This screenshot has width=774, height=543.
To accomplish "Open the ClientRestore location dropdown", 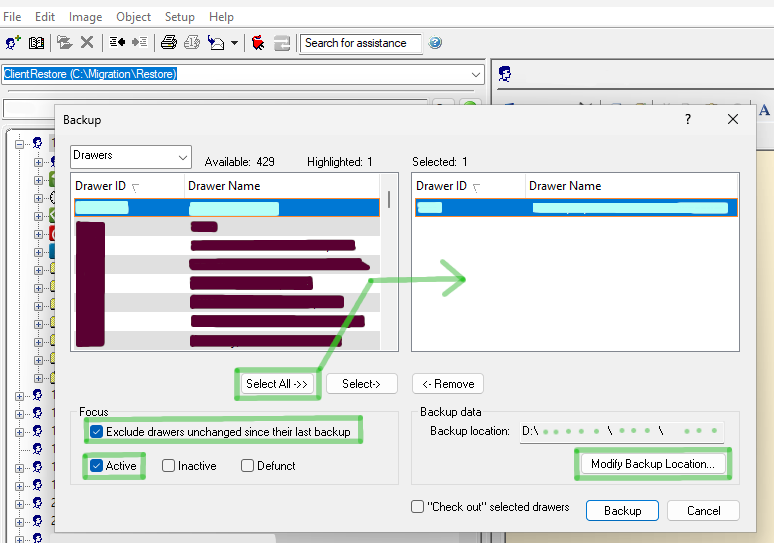I will click(476, 75).
